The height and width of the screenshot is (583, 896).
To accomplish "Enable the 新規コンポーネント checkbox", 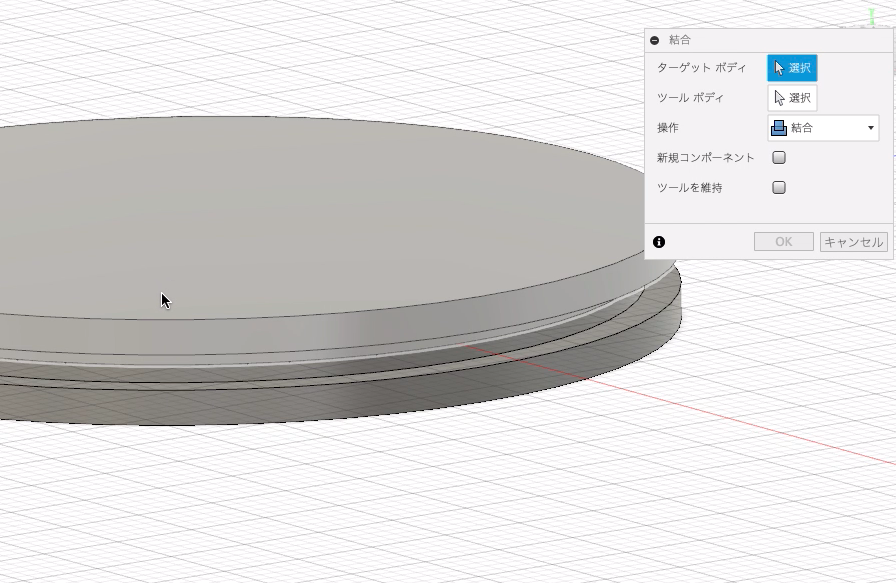I will point(779,157).
